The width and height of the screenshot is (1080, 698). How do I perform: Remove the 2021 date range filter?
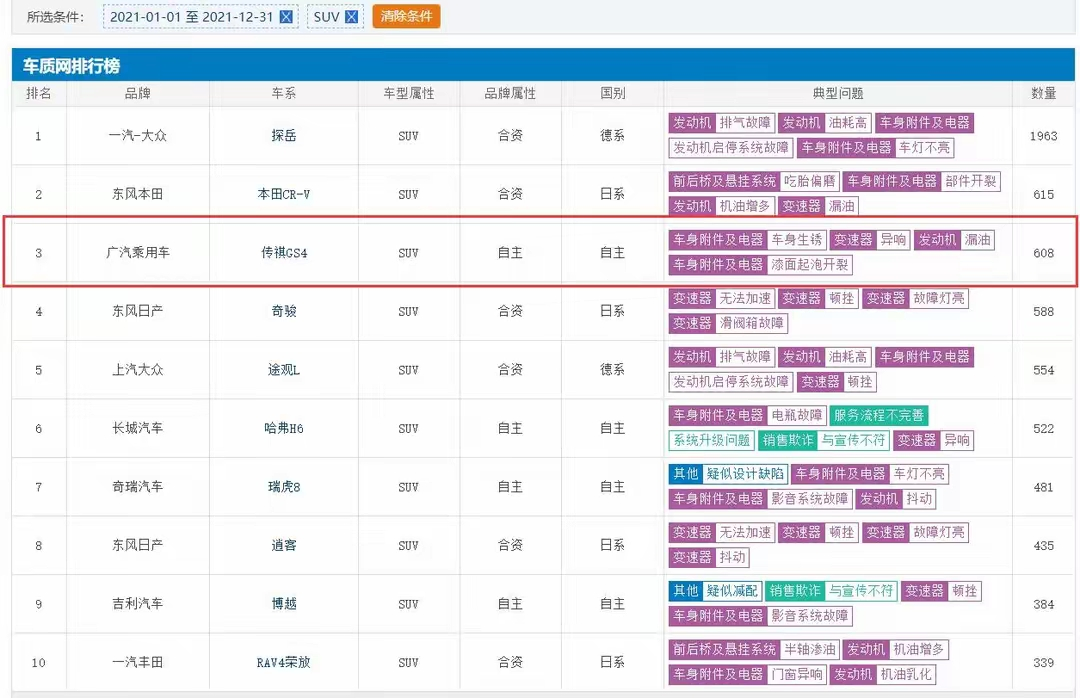point(286,17)
